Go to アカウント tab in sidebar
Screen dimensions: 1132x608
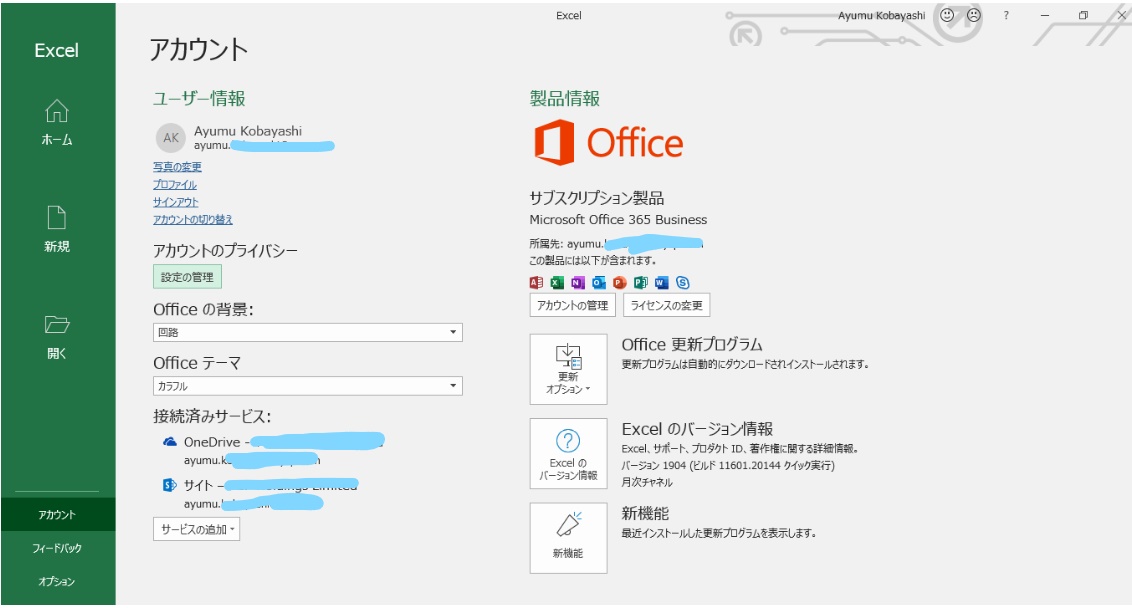tap(57, 515)
